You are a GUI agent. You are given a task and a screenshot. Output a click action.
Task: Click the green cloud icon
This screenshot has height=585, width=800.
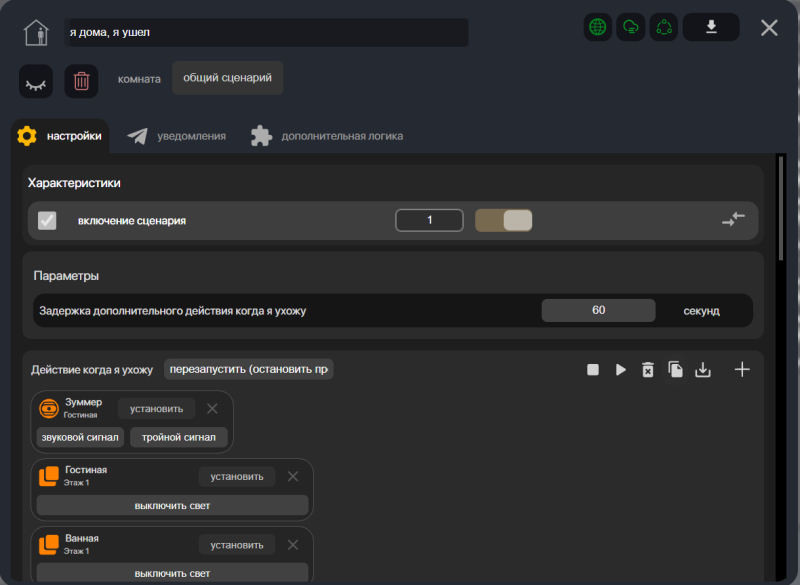(x=631, y=27)
